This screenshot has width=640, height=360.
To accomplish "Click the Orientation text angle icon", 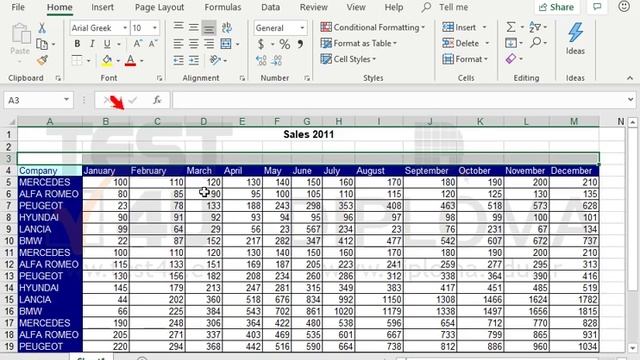I will point(215,60).
